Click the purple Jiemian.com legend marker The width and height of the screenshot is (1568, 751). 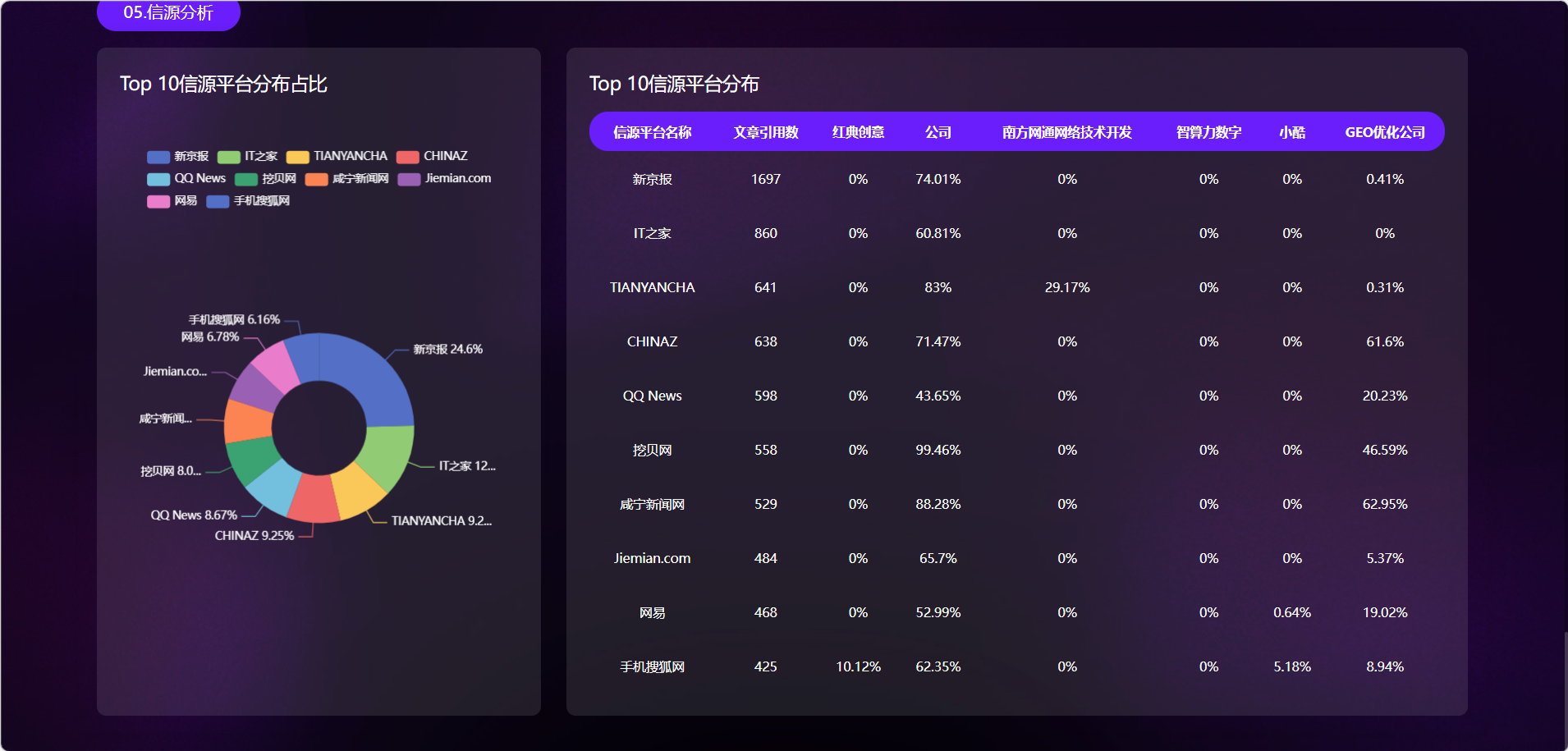(409, 179)
